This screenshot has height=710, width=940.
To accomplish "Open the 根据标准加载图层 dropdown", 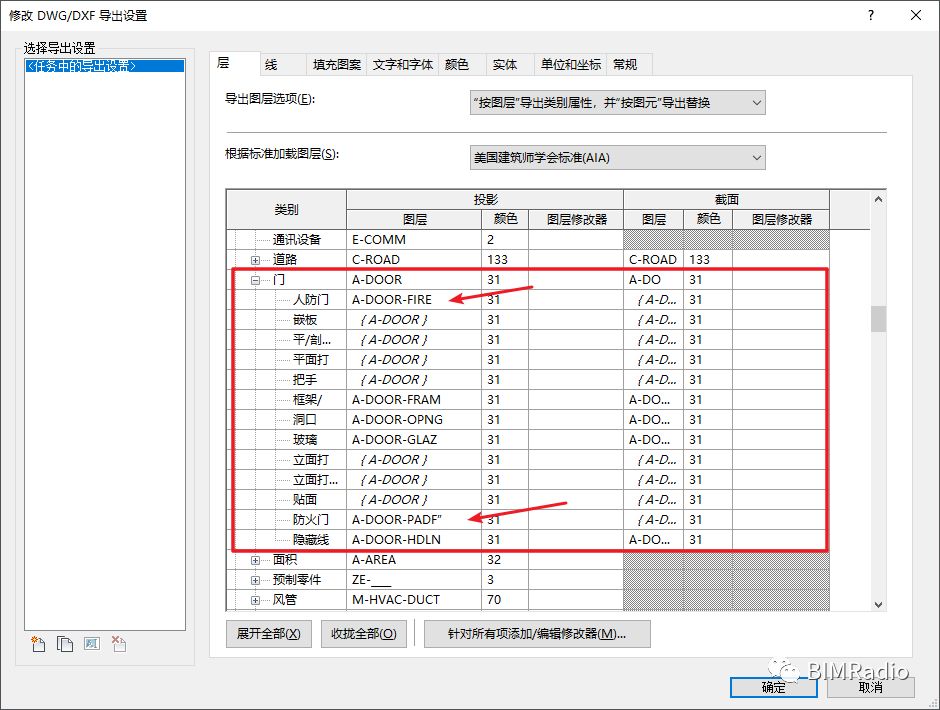I will point(617,158).
